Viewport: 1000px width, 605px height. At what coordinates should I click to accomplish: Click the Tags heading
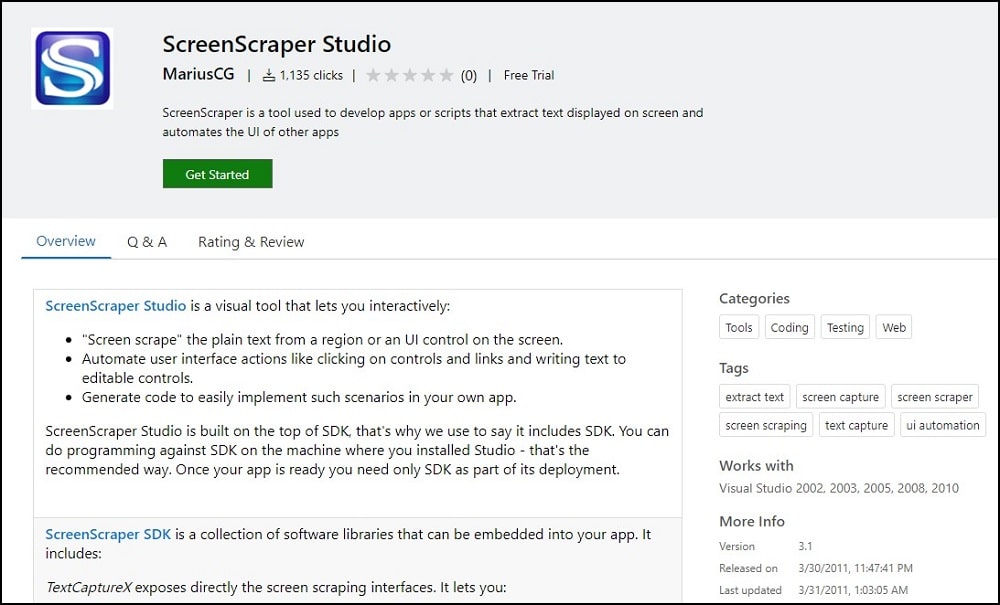click(733, 368)
